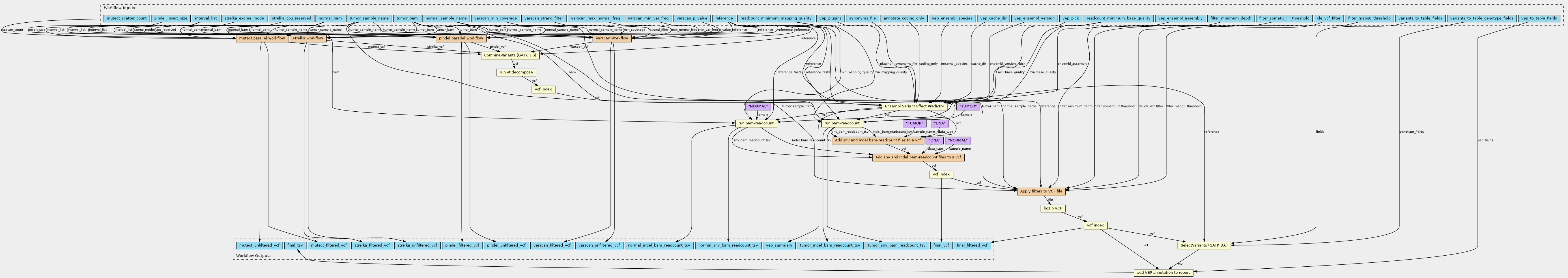
Task: Click the varscan_min_coverage input node
Action: pyautogui.click(x=496, y=18)
